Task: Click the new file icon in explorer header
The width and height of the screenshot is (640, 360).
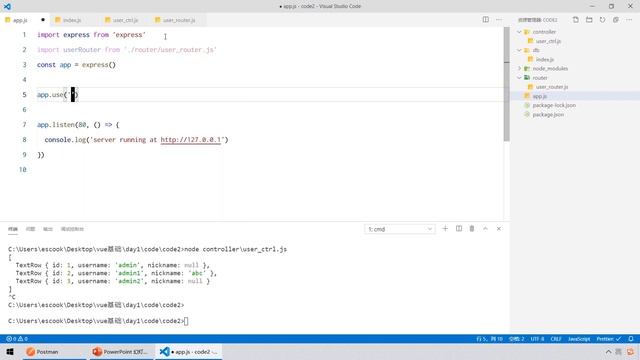Action: point(576,20)
